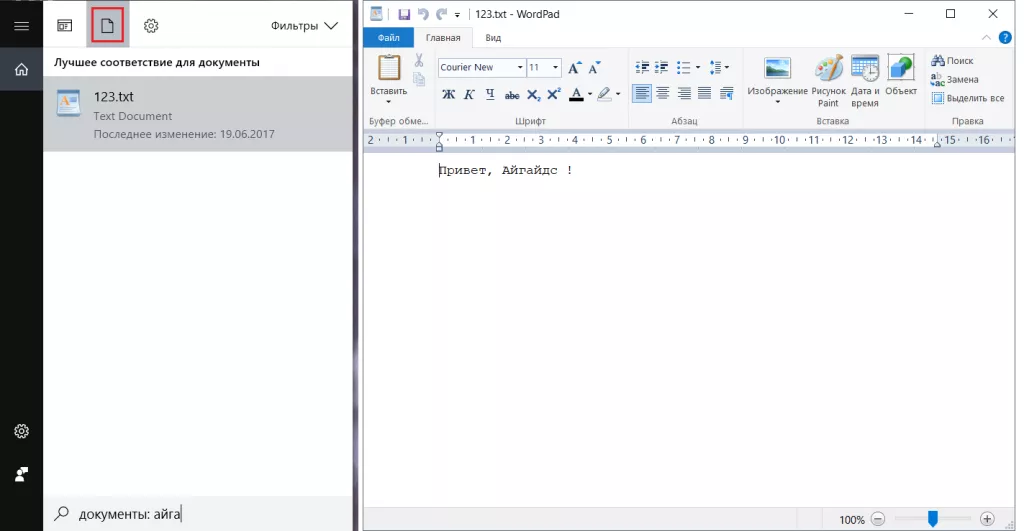Zoom out with the minus button
This screenshot has height=531, width=1024.
[878, 519]
